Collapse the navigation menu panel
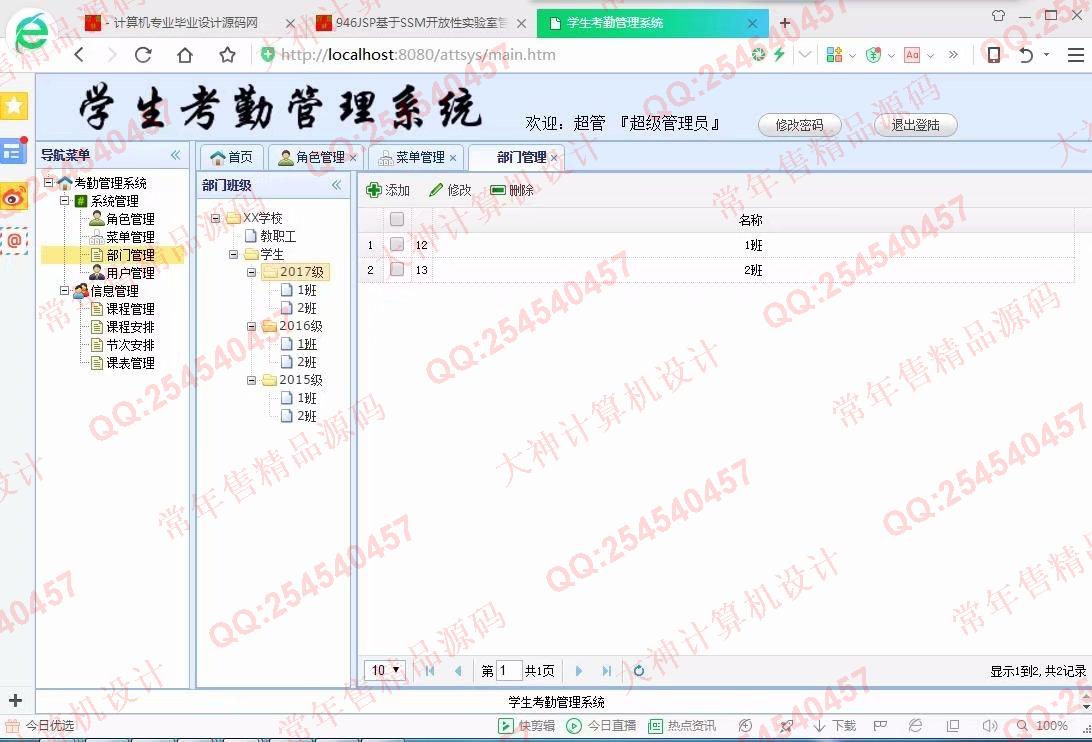The height and width of the screenshot is (742, 1092). tap(175, 155)
